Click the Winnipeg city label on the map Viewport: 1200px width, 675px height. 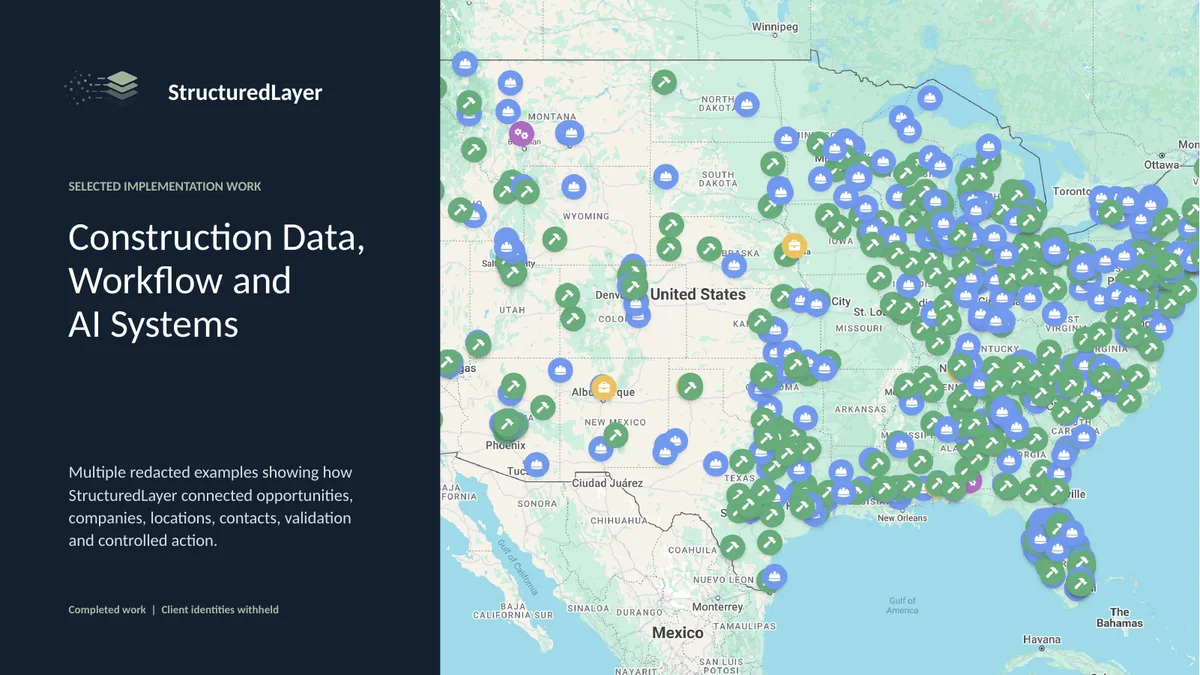click(775, 27)
